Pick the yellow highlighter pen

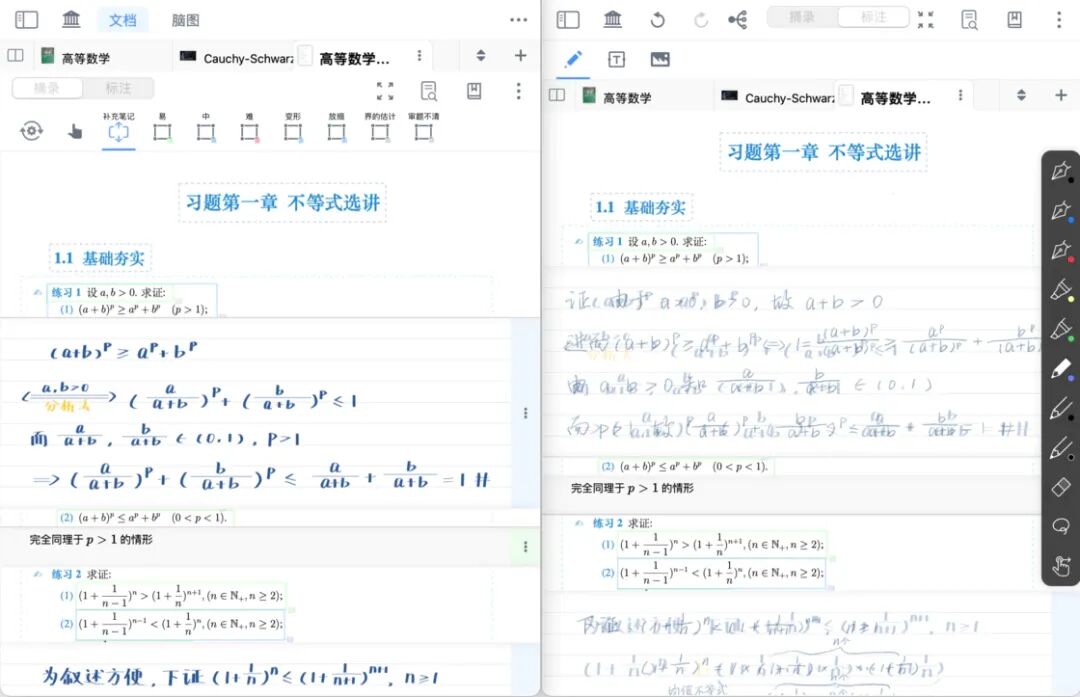coord(1061,291)
